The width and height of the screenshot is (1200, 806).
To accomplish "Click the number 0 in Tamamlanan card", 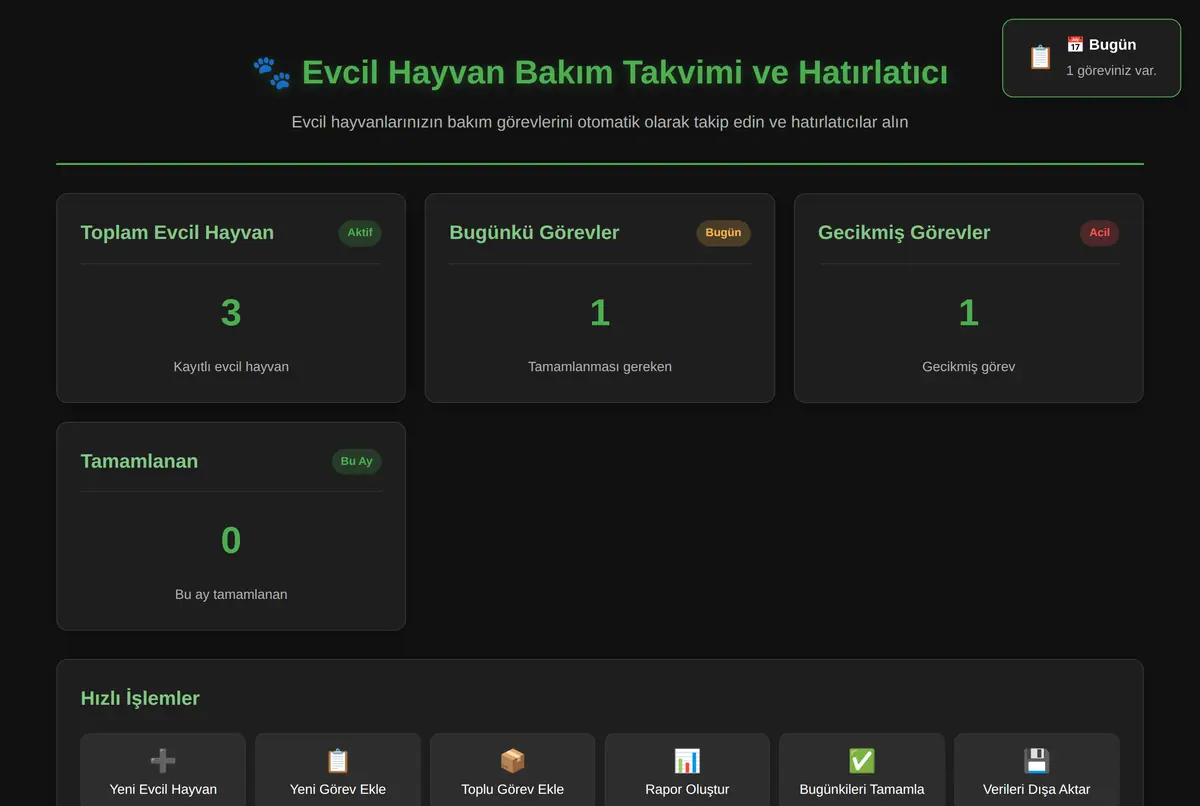I will [231, 541].
